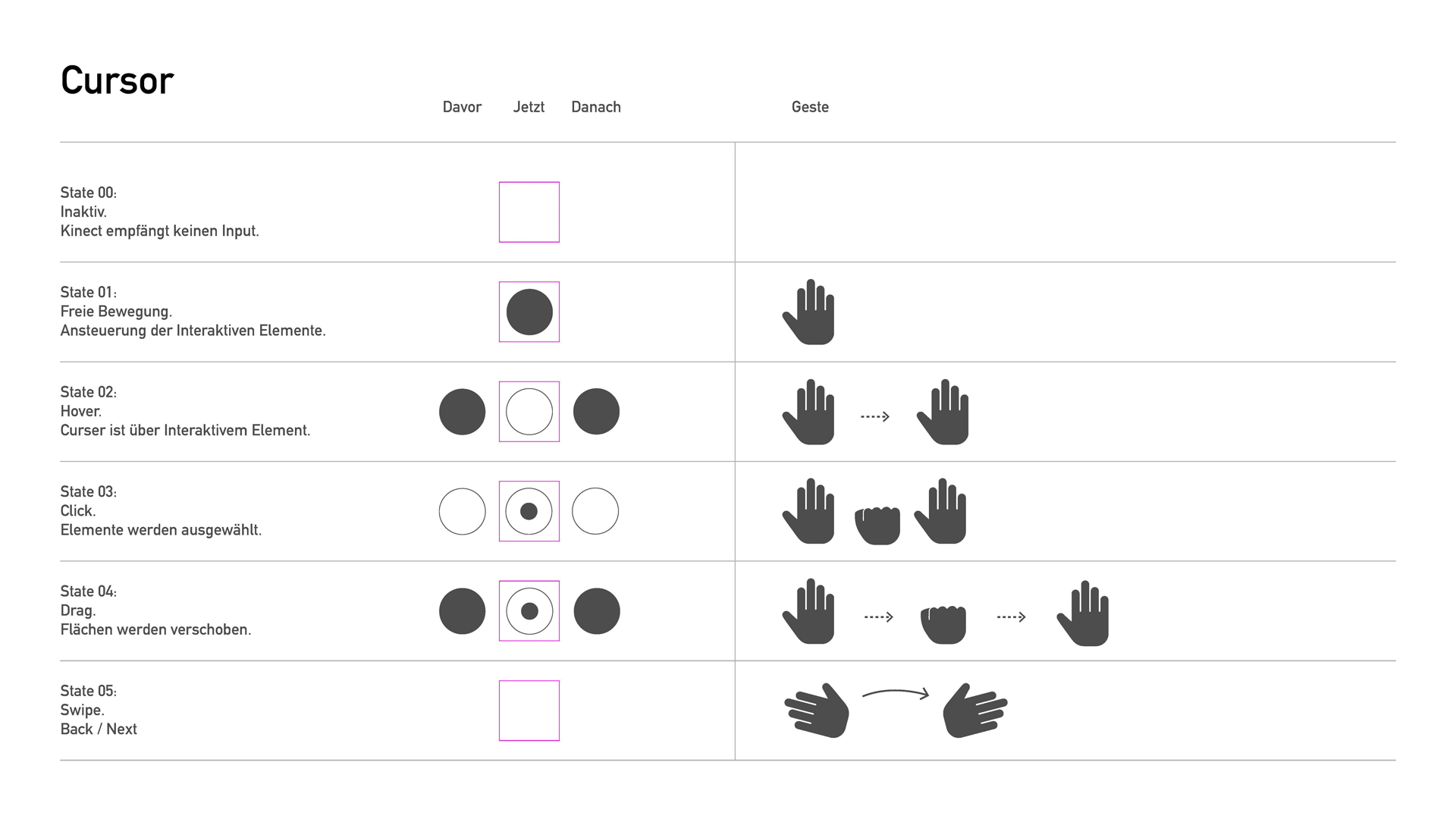This screenshot has width=1456, height=819.
Task: Select the hollow hover cursor in State 02
Action: click(529, 412)
